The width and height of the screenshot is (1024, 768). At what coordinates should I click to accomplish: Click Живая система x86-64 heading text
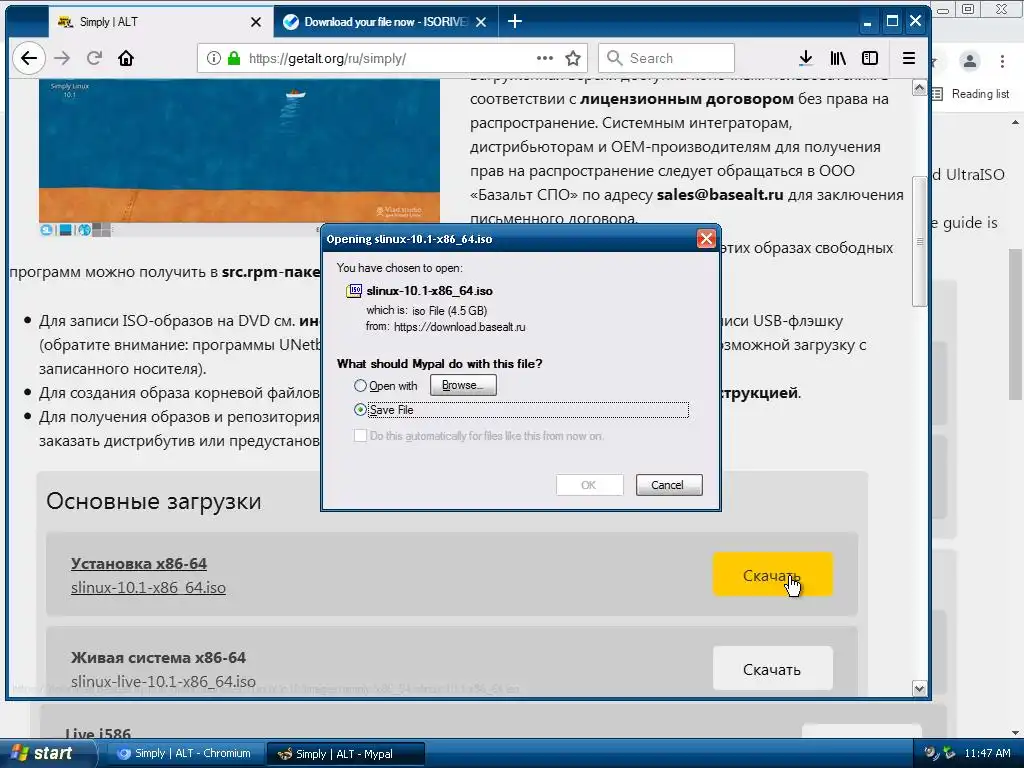point(158,658)
